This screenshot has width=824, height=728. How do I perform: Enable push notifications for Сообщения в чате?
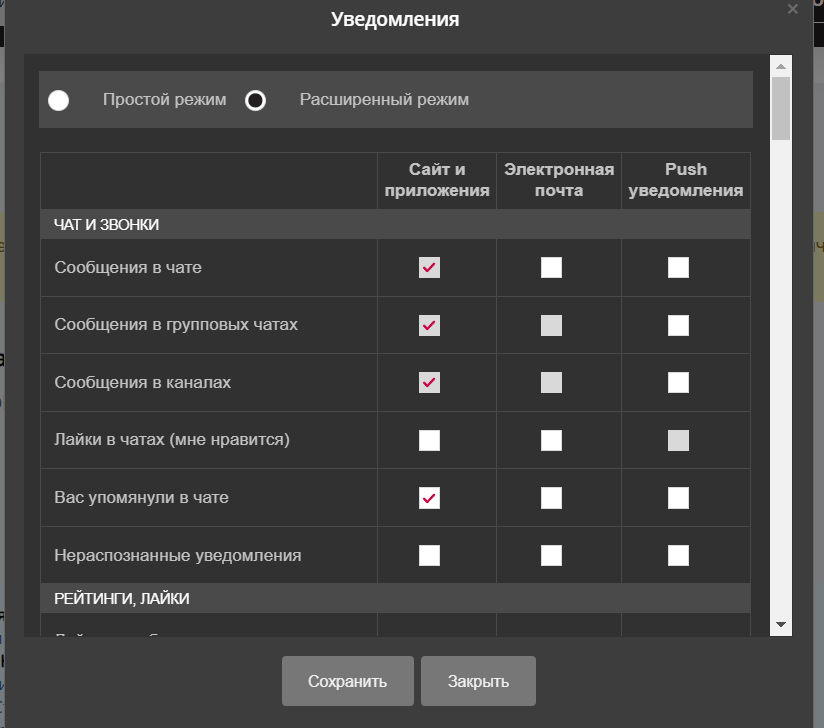point(678,267)
